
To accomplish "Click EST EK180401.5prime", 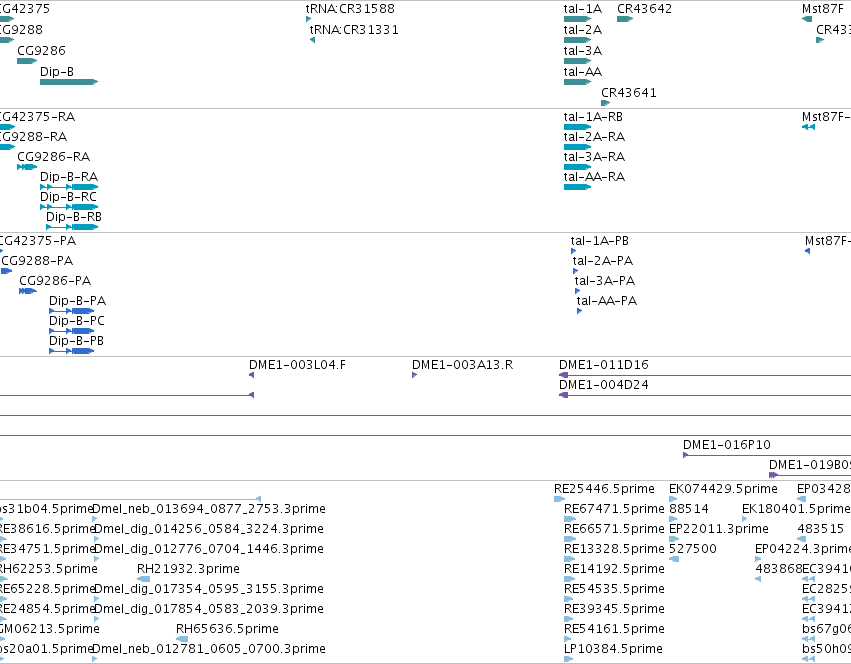I will 796,509.
